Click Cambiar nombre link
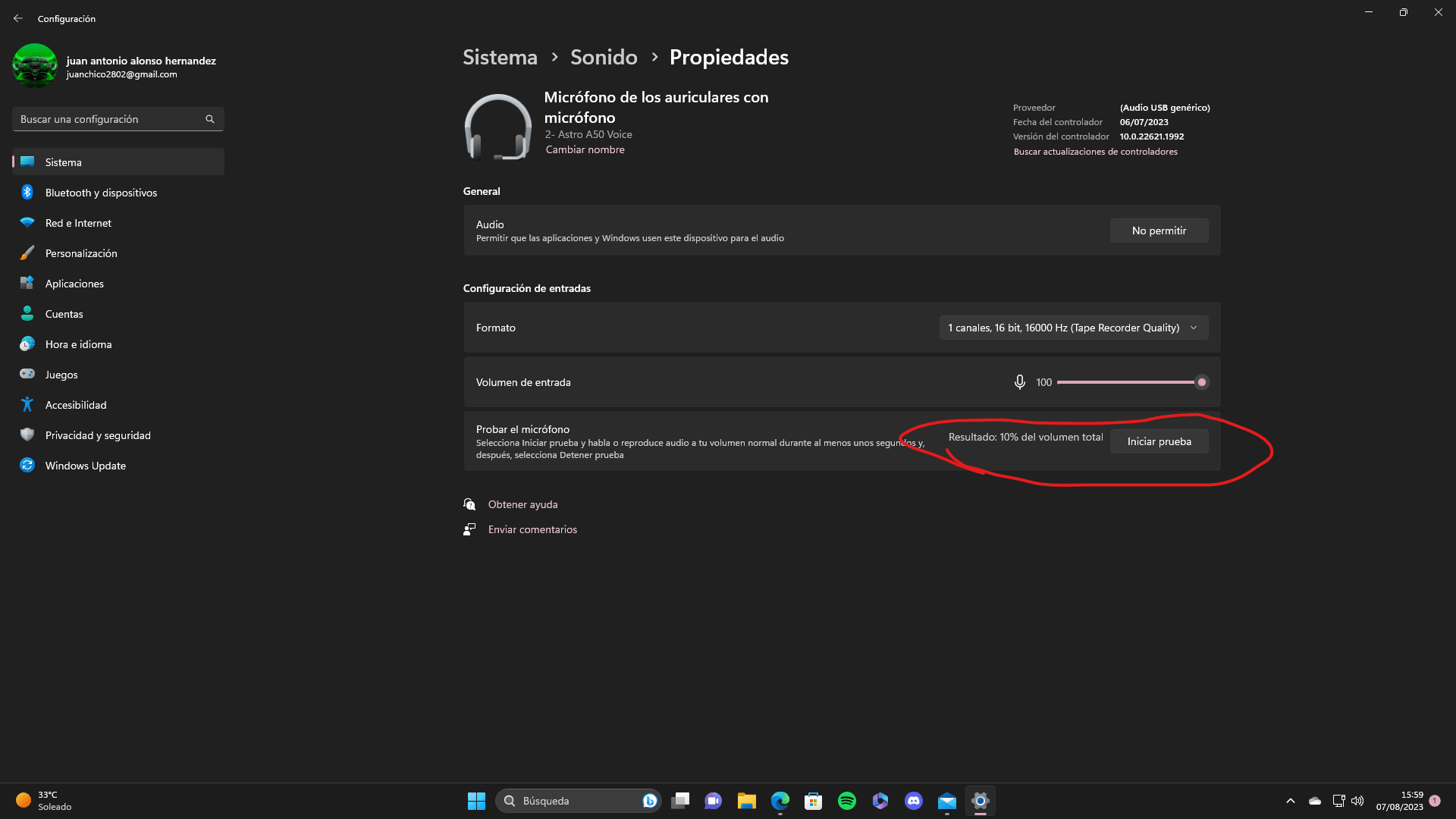The width and height of the screenshot is (1456, 819). tap(585, 149)
